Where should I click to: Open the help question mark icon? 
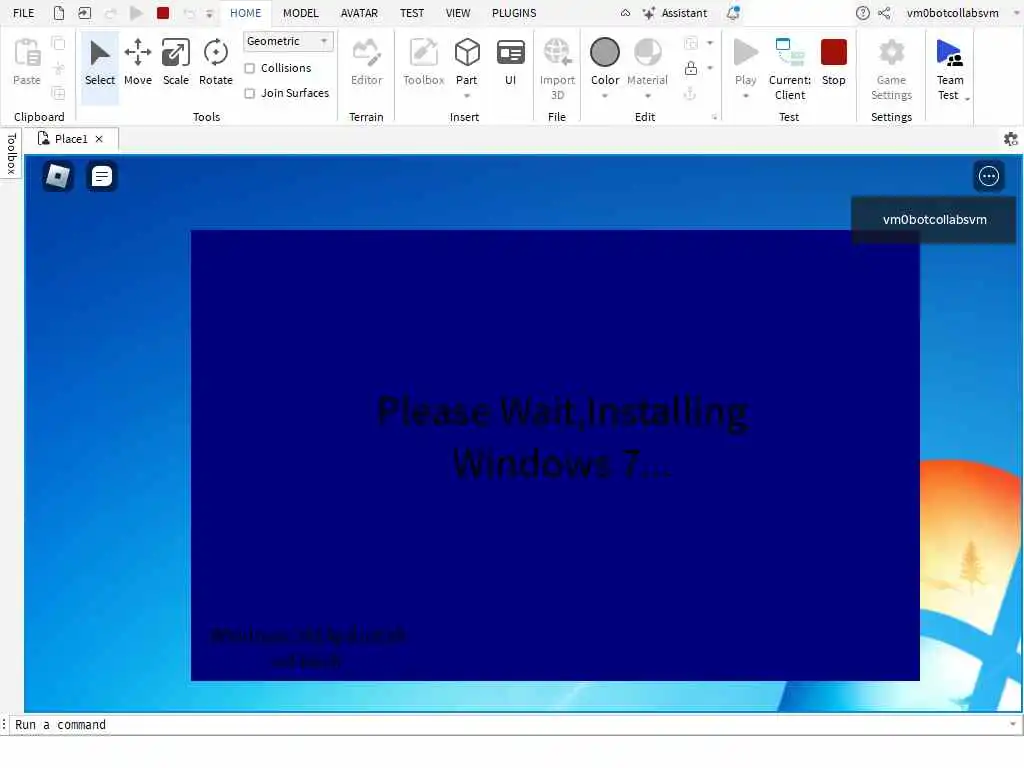tap(863, 12)
